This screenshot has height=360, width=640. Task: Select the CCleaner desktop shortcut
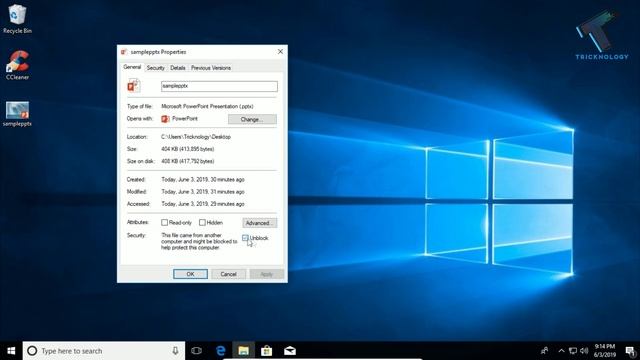[17, 65]
